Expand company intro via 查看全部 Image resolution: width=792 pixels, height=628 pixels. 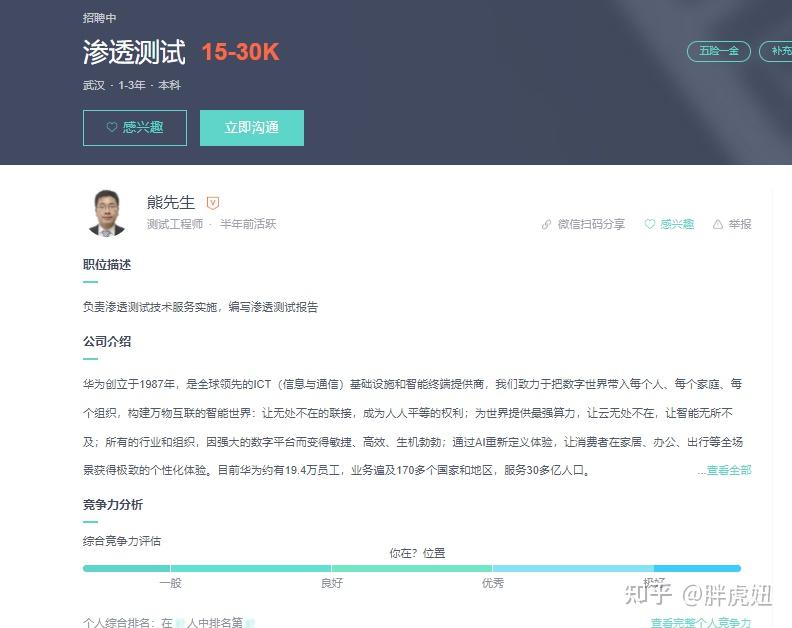point(729,470)
